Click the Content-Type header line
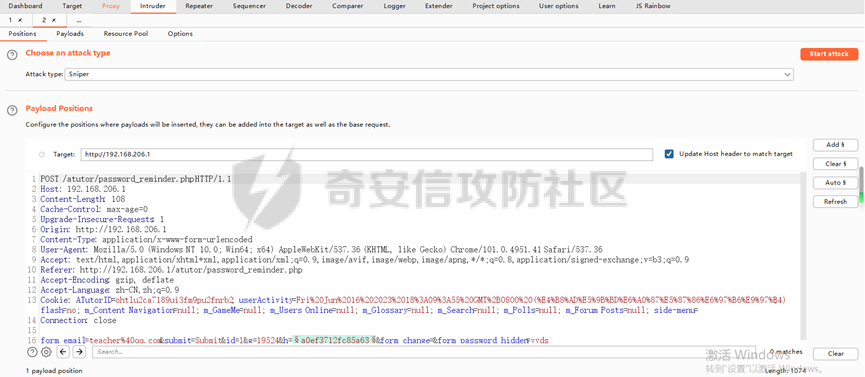Viewport: 865px width, 377px height. [146, 240]
